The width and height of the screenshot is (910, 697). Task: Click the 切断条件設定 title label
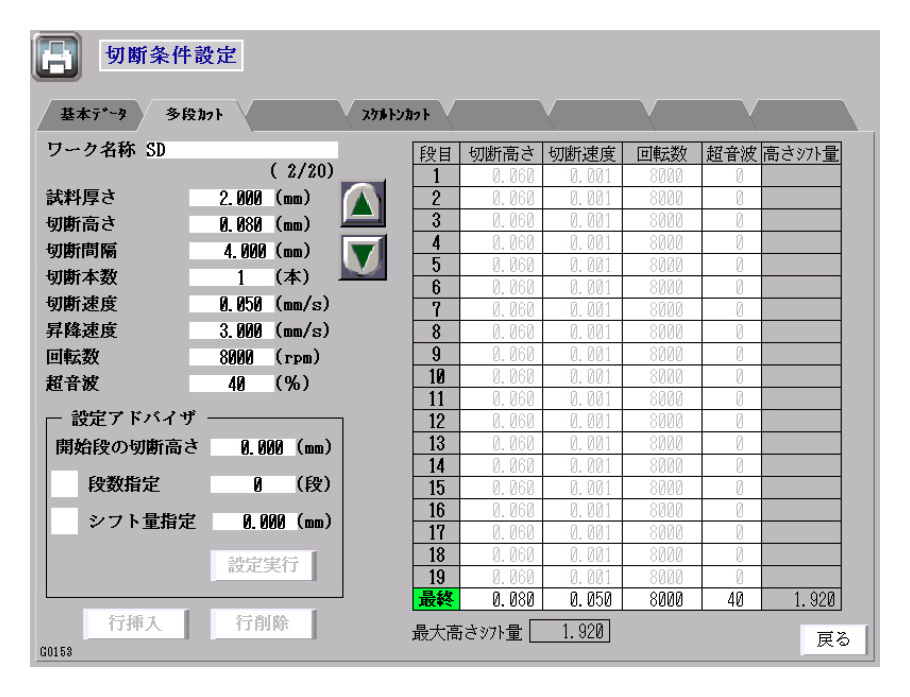171,56
